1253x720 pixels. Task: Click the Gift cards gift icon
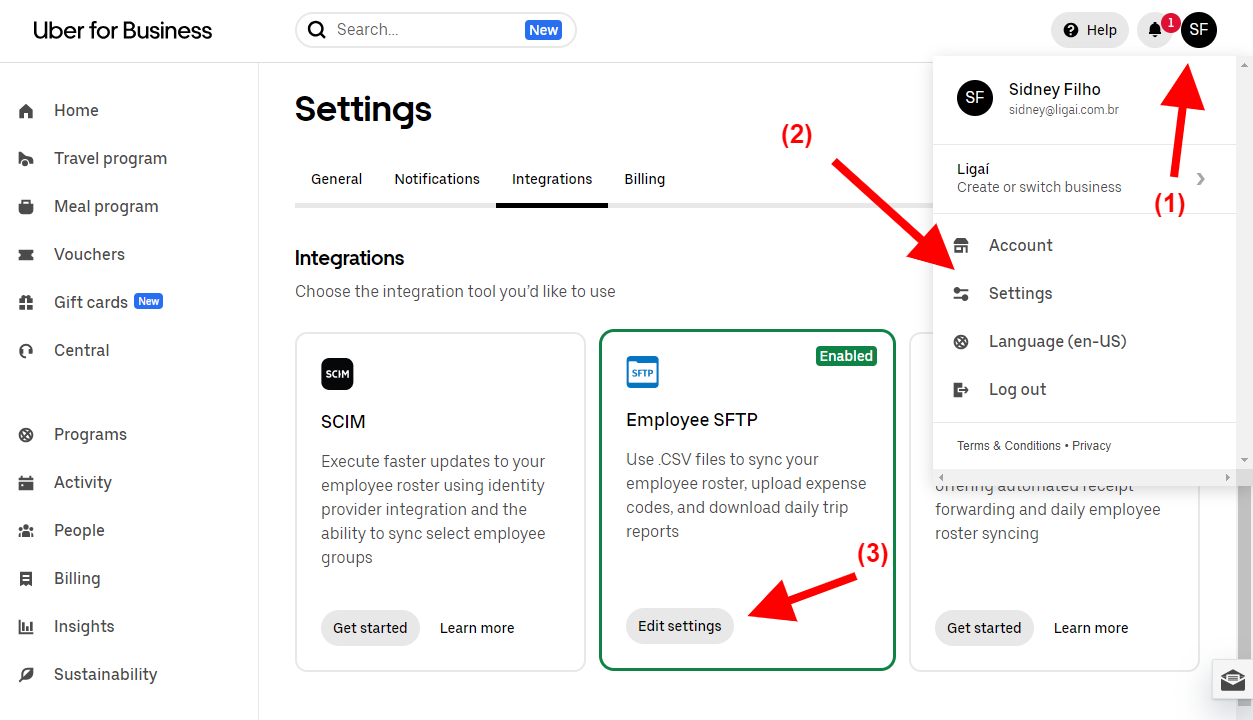pos(26,303)
